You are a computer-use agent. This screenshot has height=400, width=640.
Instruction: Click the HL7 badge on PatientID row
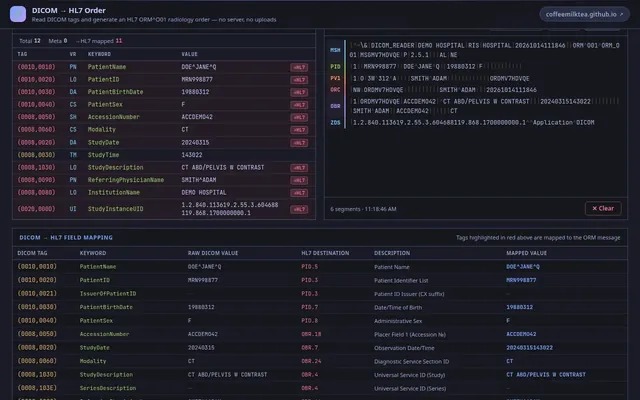pos(299,80)
